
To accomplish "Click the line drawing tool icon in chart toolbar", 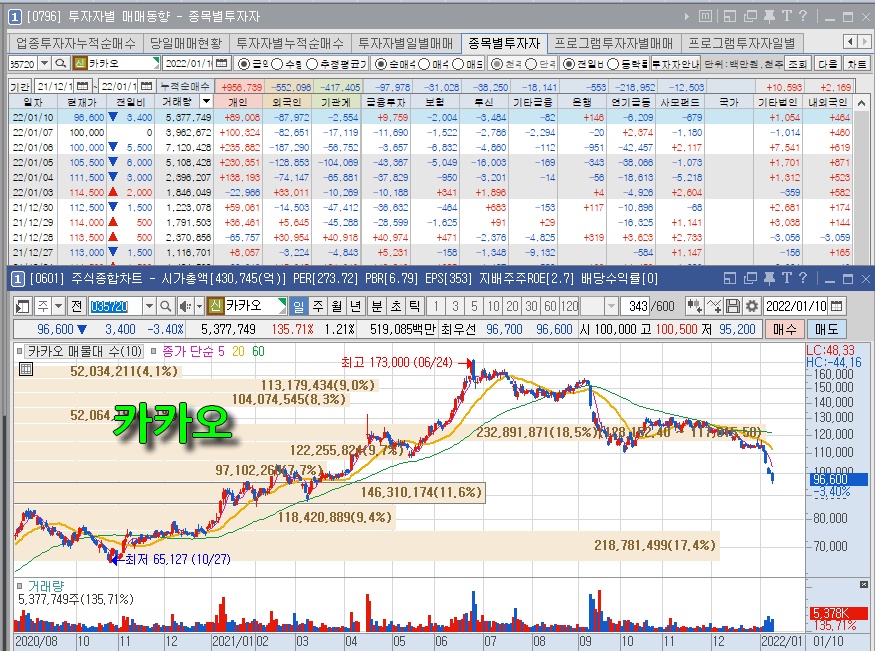I will click(714, 306).
